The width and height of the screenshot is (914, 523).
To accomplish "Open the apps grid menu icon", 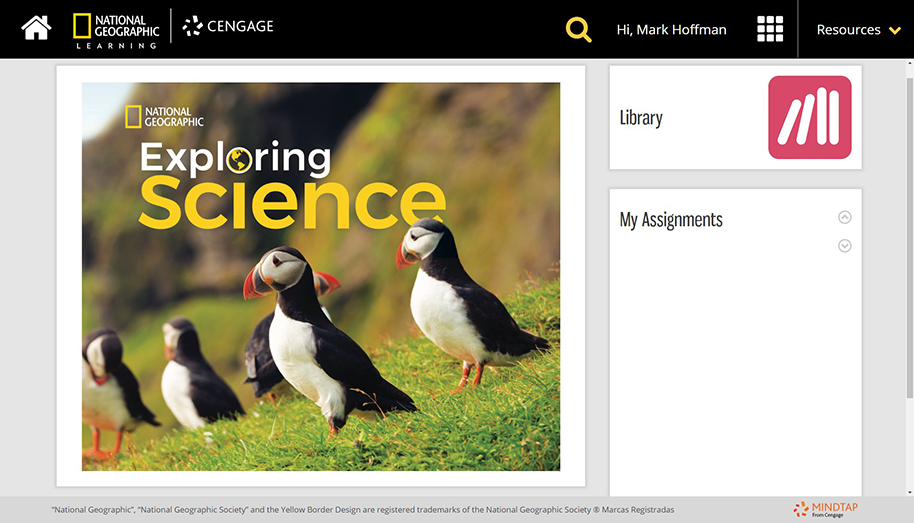I will tap(769, 29).
